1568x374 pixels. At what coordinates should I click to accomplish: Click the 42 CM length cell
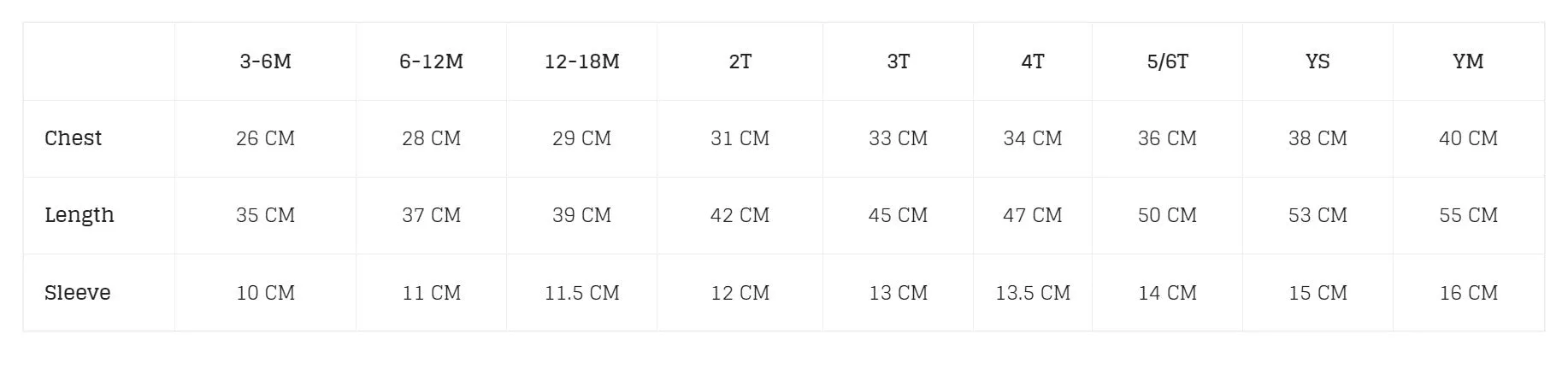click(x=740, y=215)
